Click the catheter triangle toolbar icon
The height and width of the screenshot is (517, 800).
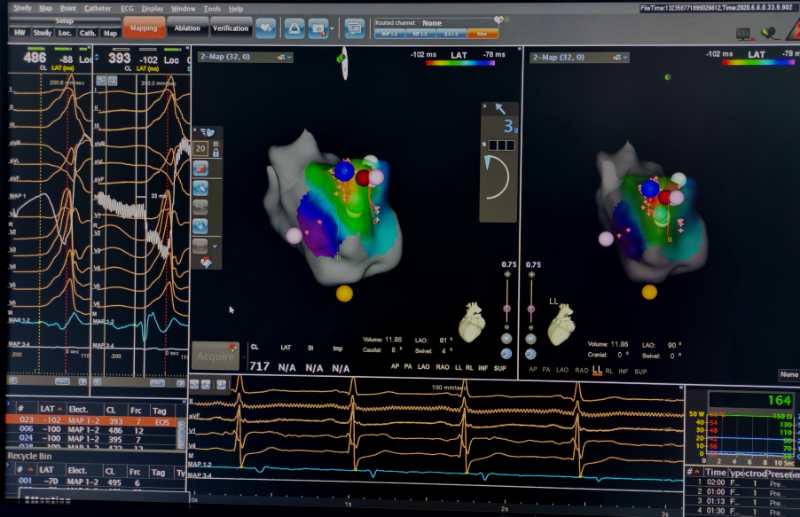(x=294, y=28)
